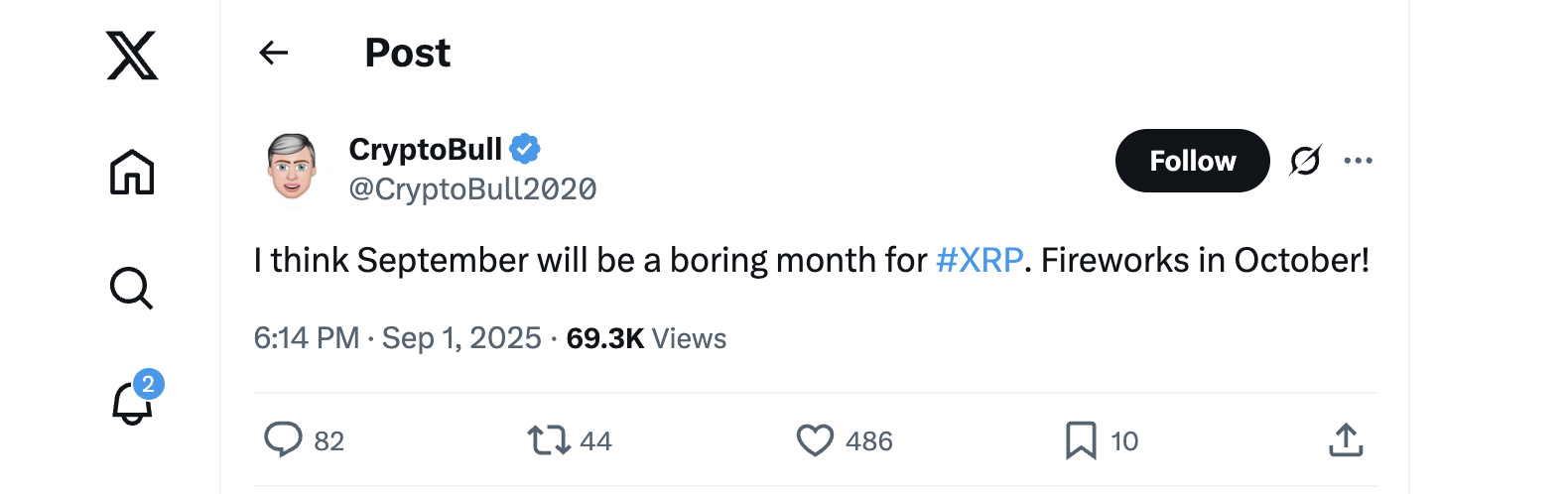This screenshot has height=494, width=1568.
Task: Go back with the left arrow
Action: [x=273, y=53]
